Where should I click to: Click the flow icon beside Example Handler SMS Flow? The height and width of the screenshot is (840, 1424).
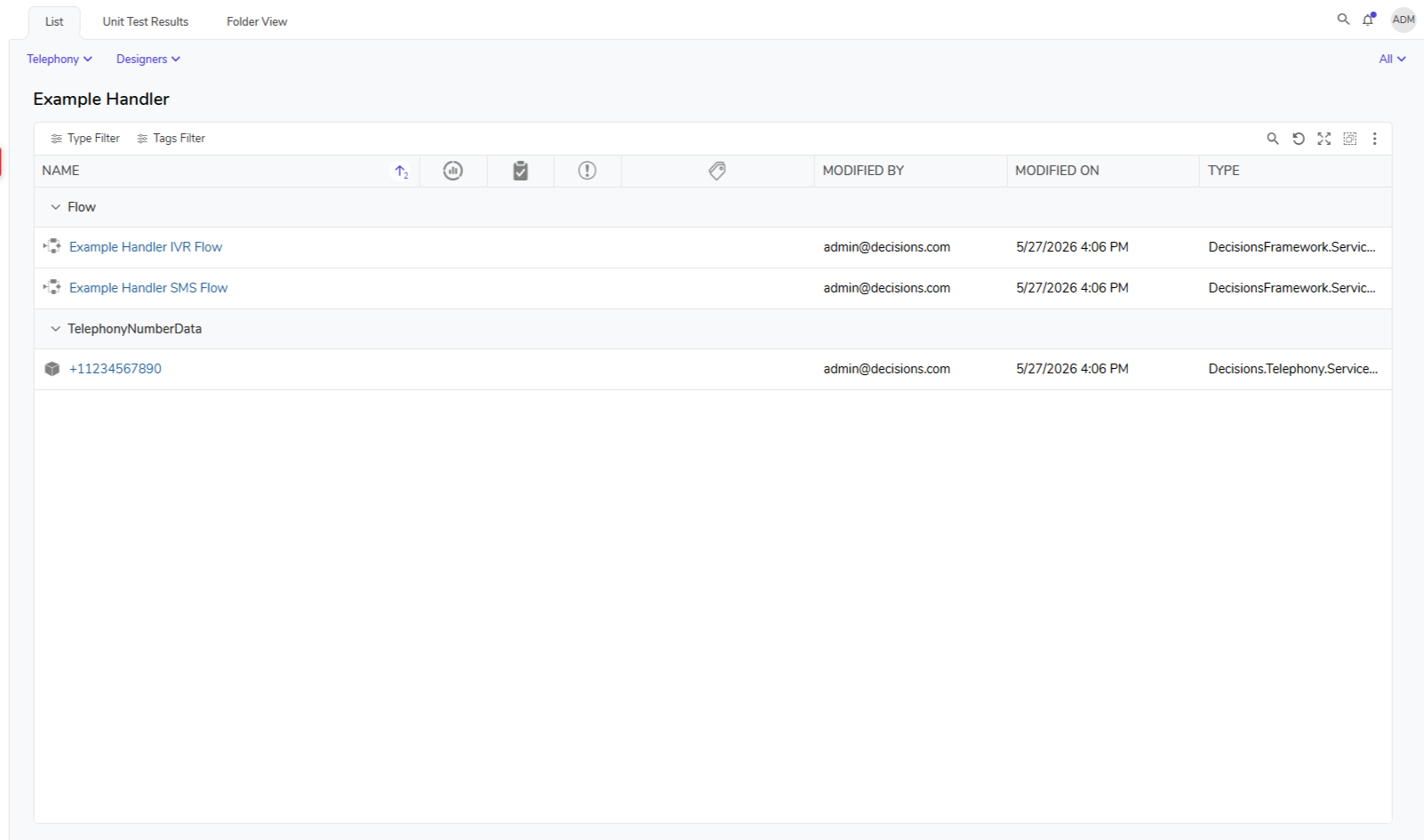click(52, 287)
